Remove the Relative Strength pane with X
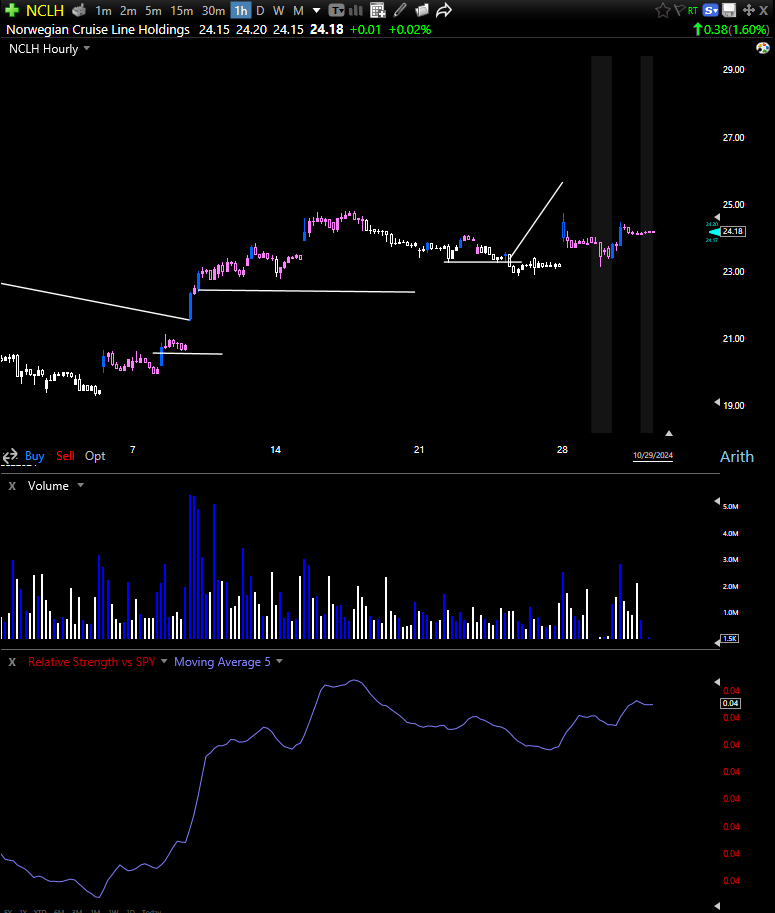Image resolution: width=775 pixels, height=913 pixels. (12, 662)
